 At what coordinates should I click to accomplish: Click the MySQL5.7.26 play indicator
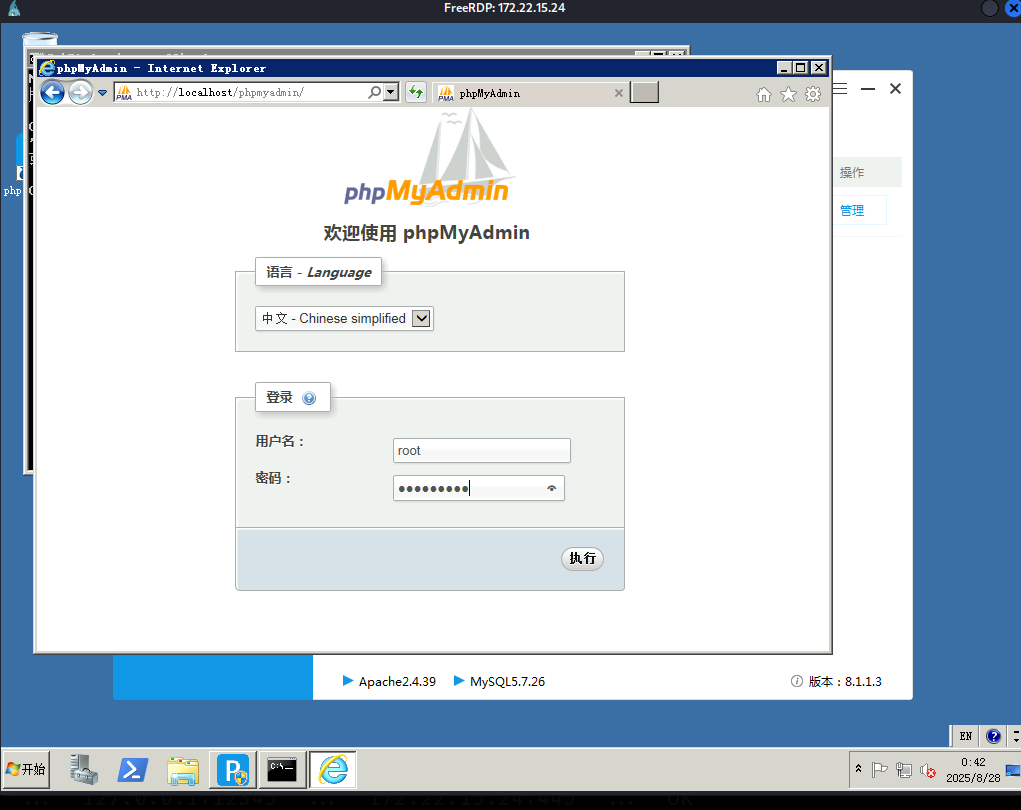tap(458, 681)
